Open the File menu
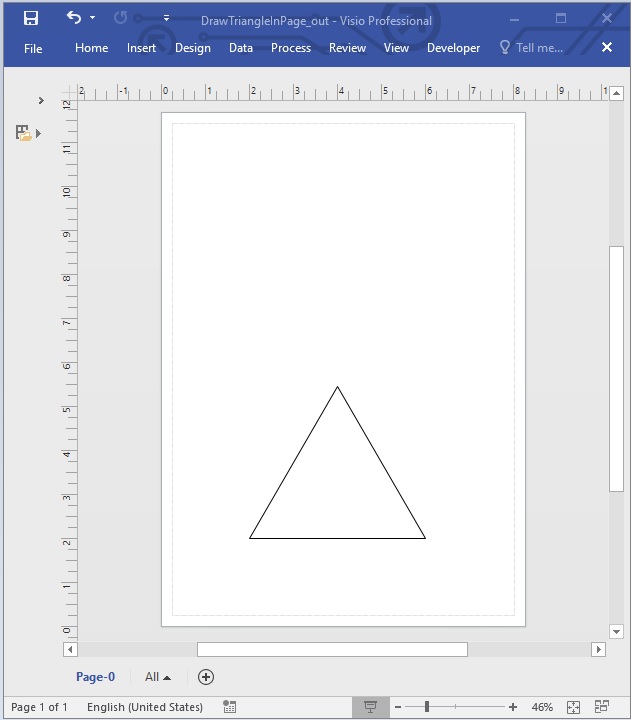Screen dimensions: 631x720 [x=33, y=48]
